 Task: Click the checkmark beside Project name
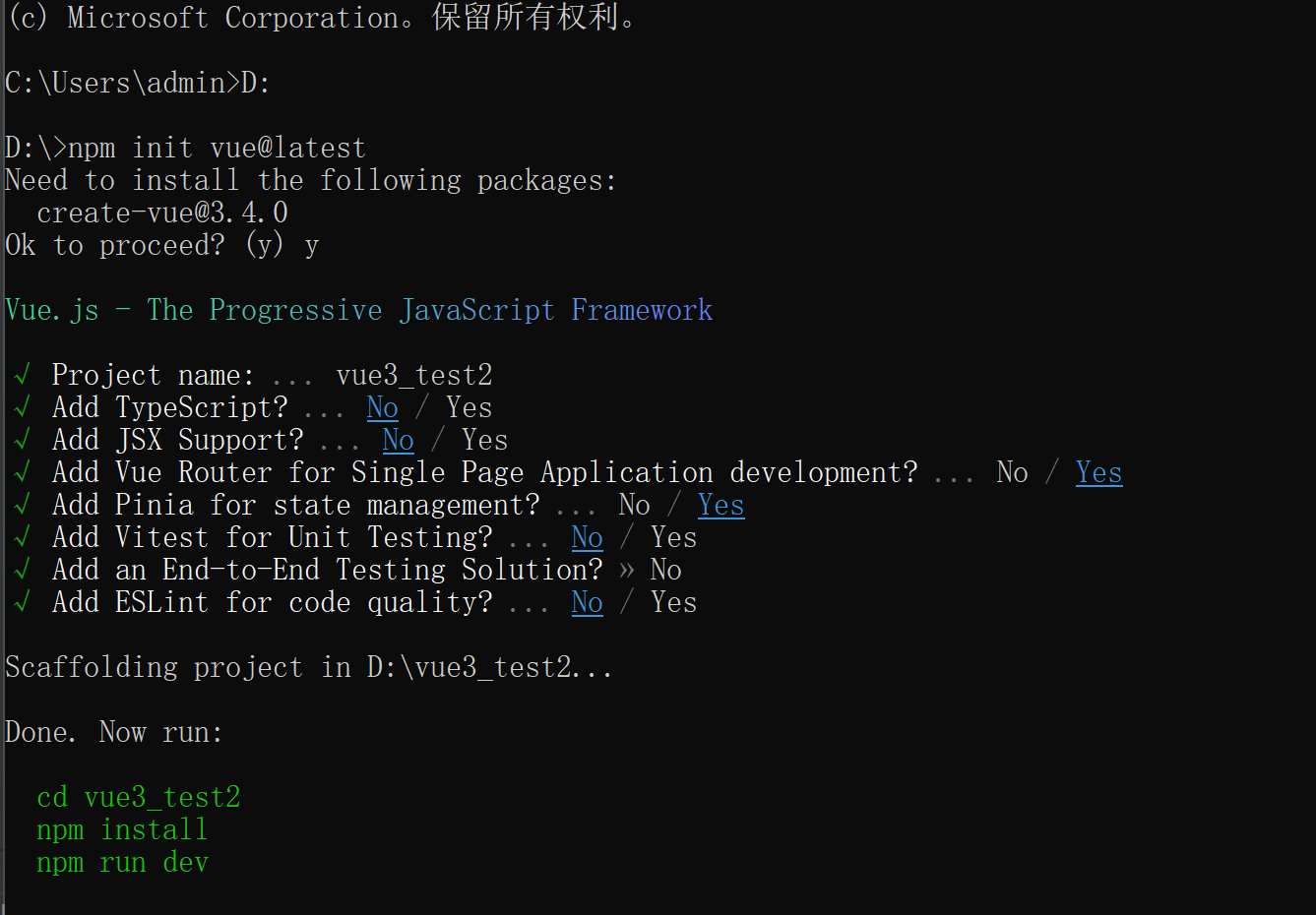point(22,376)
